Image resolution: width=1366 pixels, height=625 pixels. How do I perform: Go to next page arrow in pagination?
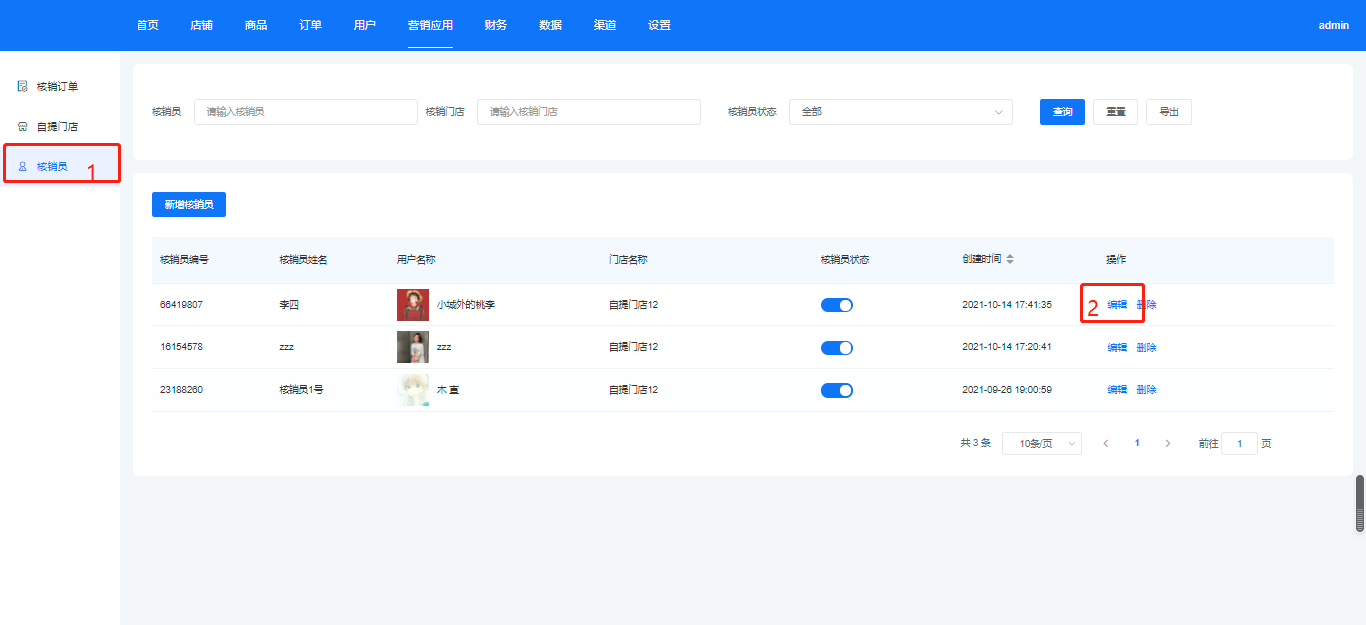pyautogui.click(x=1167, y=443)
